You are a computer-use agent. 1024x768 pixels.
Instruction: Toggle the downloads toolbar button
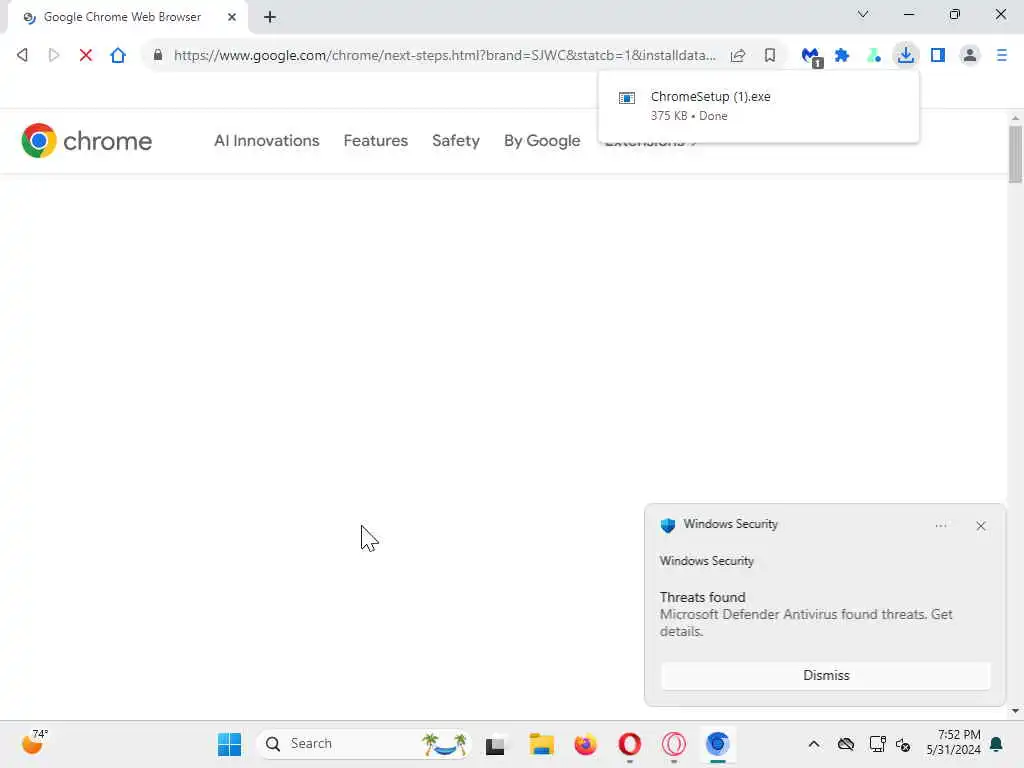[x=906, y=55]
